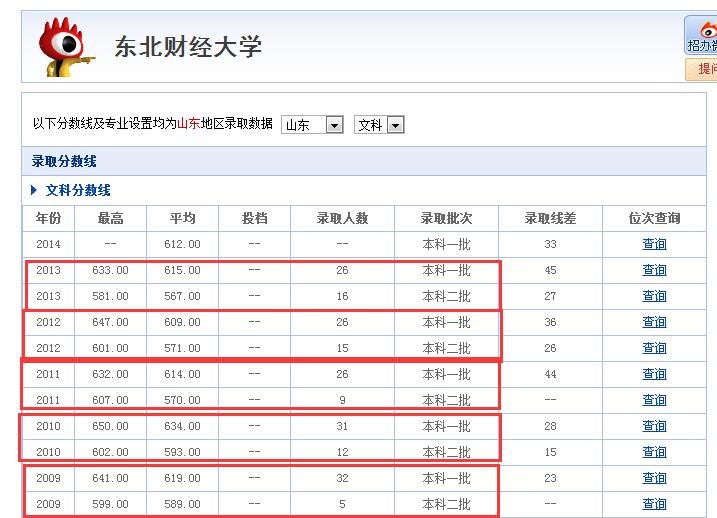The width and height of the screenshot is (717, 518).
Task: Click 查询 link for 2013 本科一批 row
Action: [x=654, y=270]
